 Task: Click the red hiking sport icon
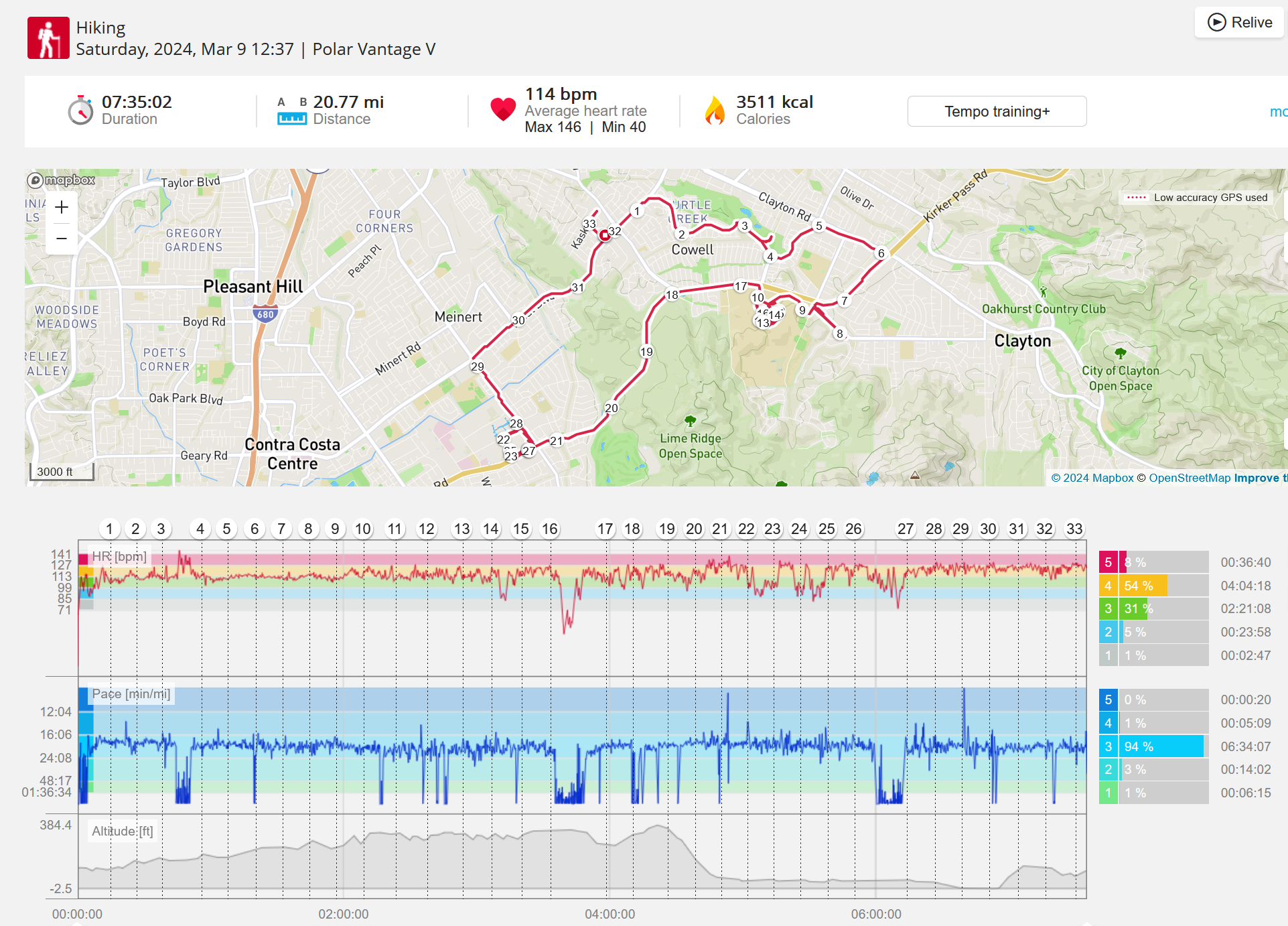click(48, 38)
